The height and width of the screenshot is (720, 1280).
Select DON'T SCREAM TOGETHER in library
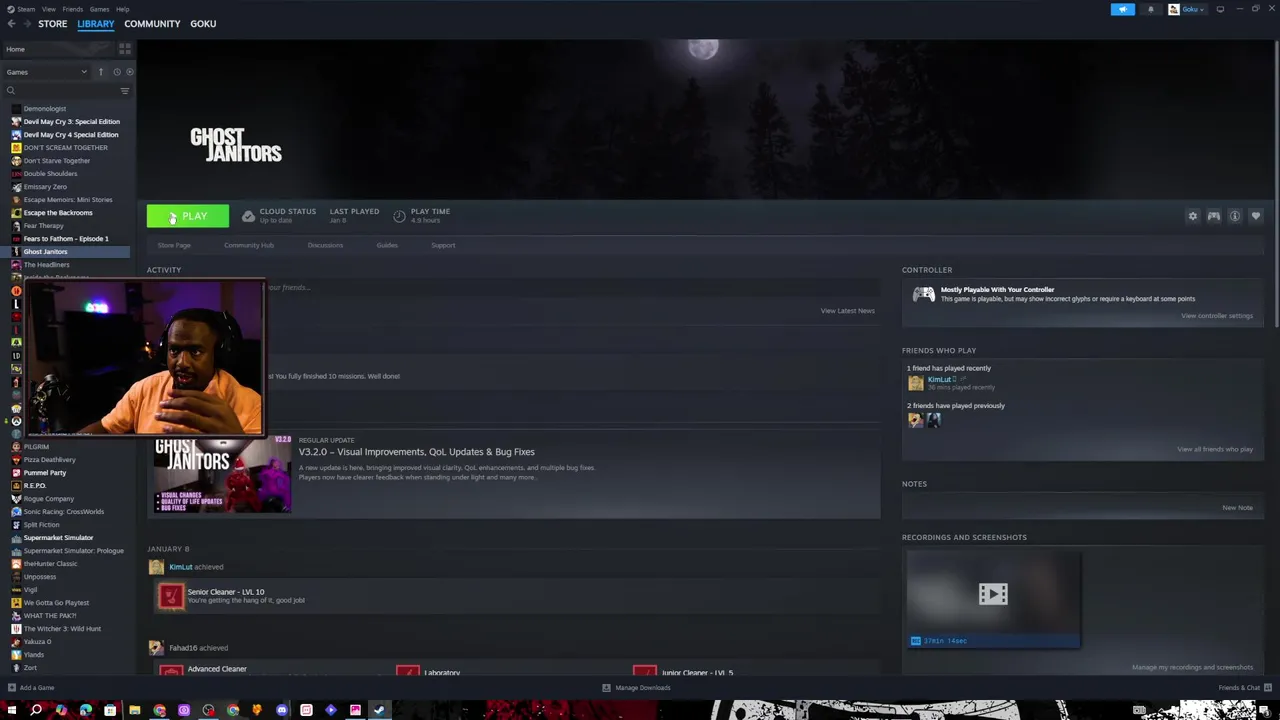[66, 147]
